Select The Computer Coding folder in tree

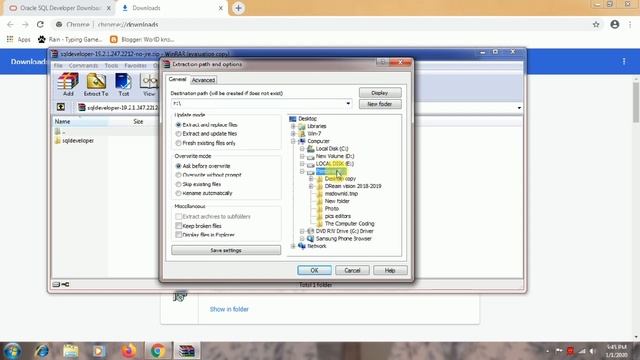click(x=349, y=224)
